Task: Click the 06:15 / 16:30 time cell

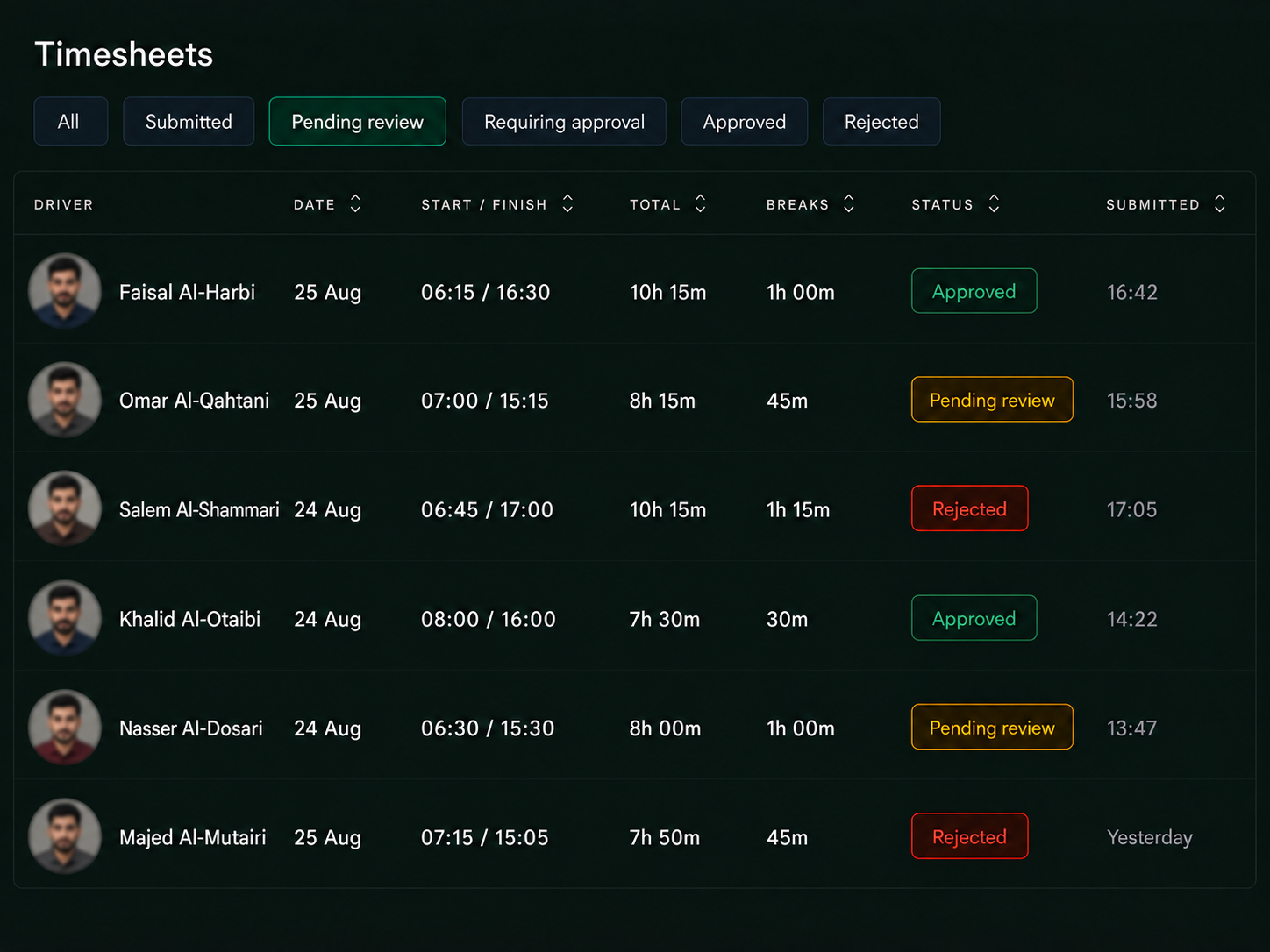Action: point(485,292)
